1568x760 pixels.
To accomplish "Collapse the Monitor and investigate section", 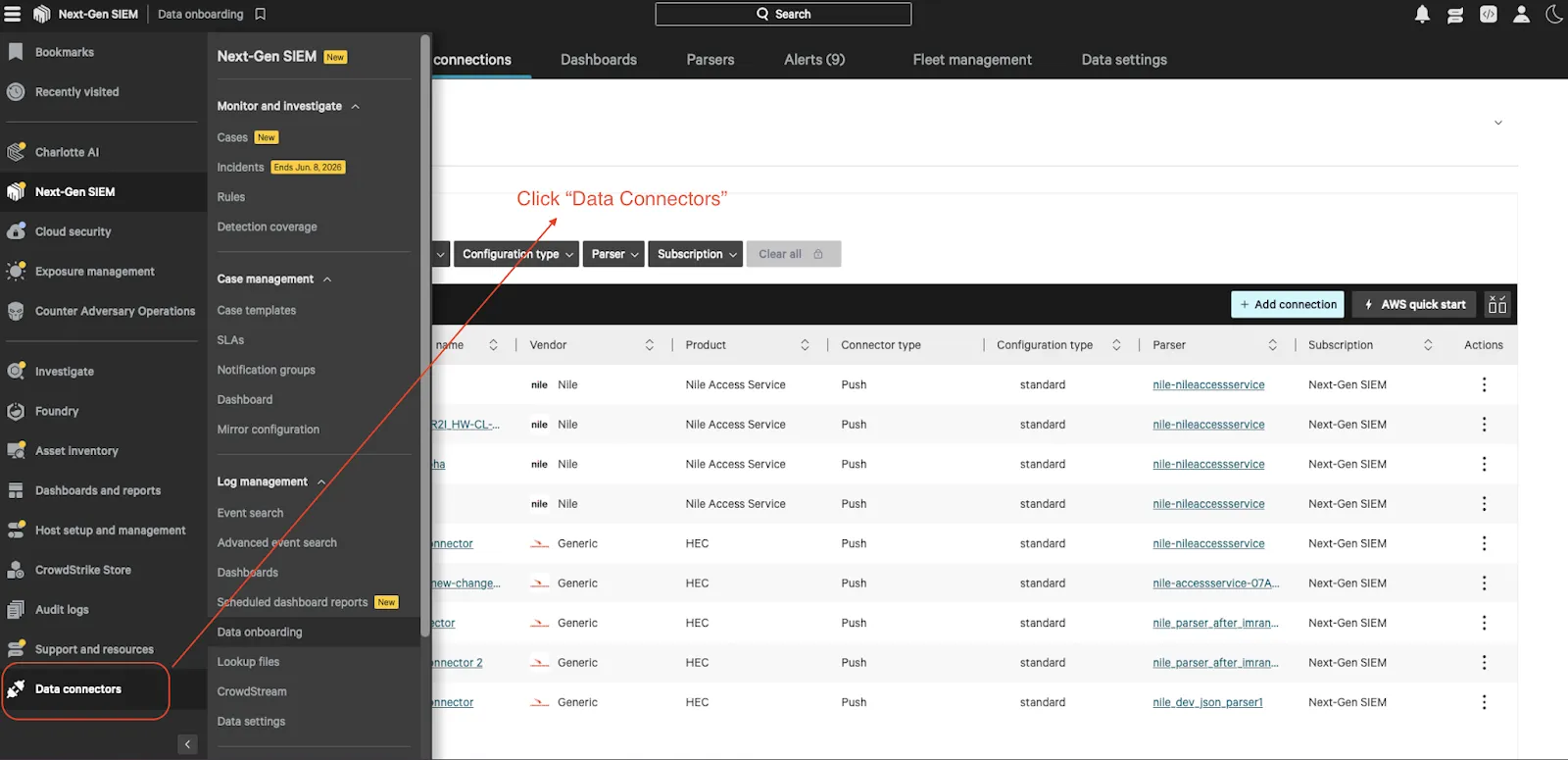I will (x=356, y=106).
